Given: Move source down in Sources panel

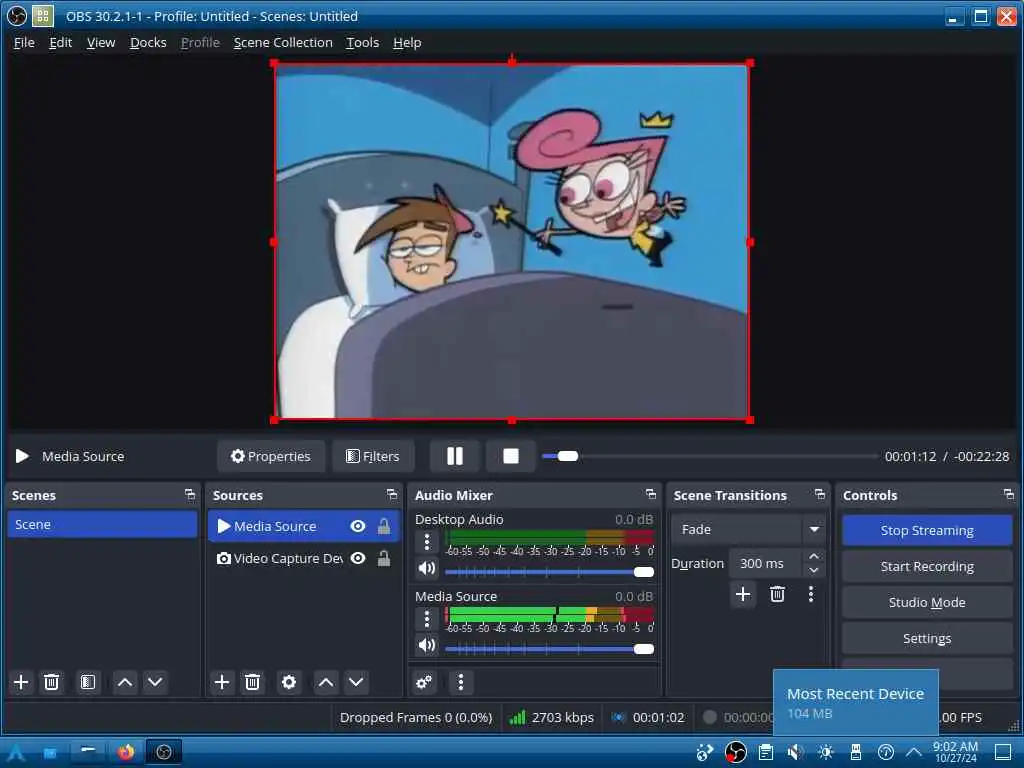Looking at the screenshot, I should point(356,682).
